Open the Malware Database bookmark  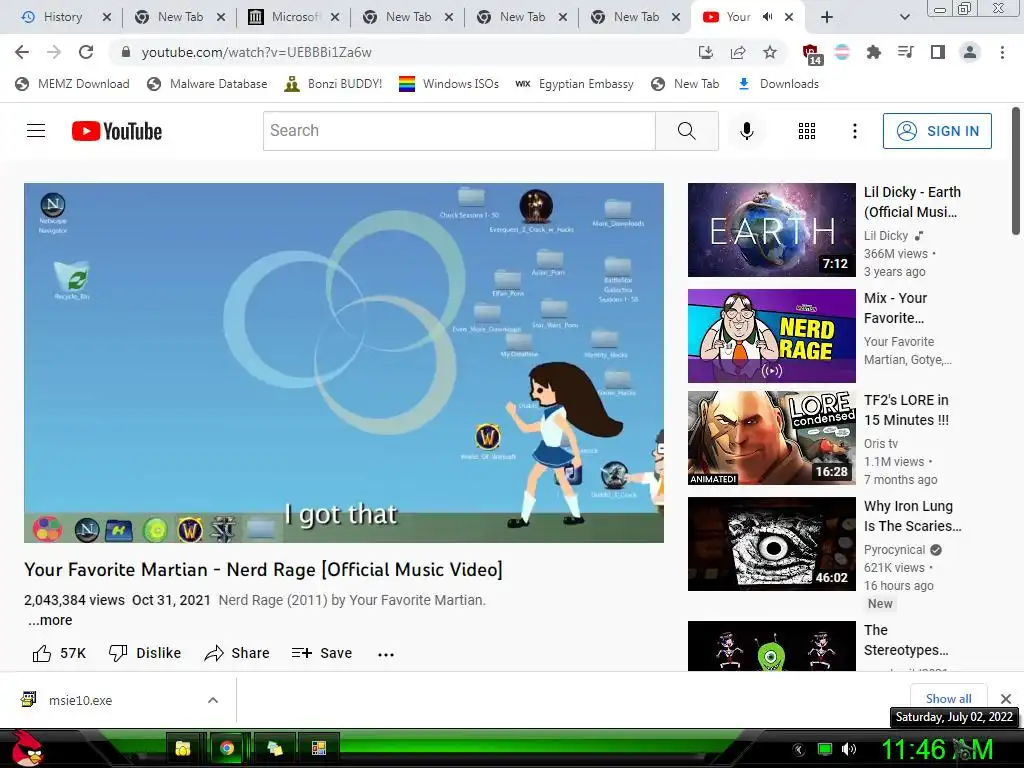pos(208,84)
